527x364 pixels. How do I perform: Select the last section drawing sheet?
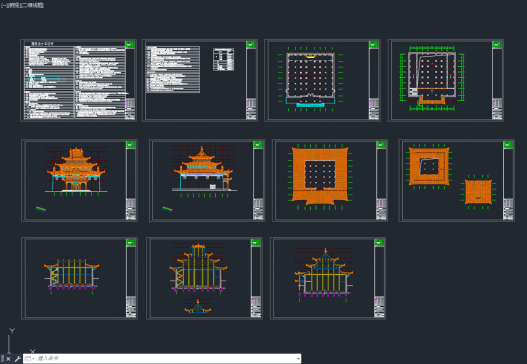coord(328,278)
